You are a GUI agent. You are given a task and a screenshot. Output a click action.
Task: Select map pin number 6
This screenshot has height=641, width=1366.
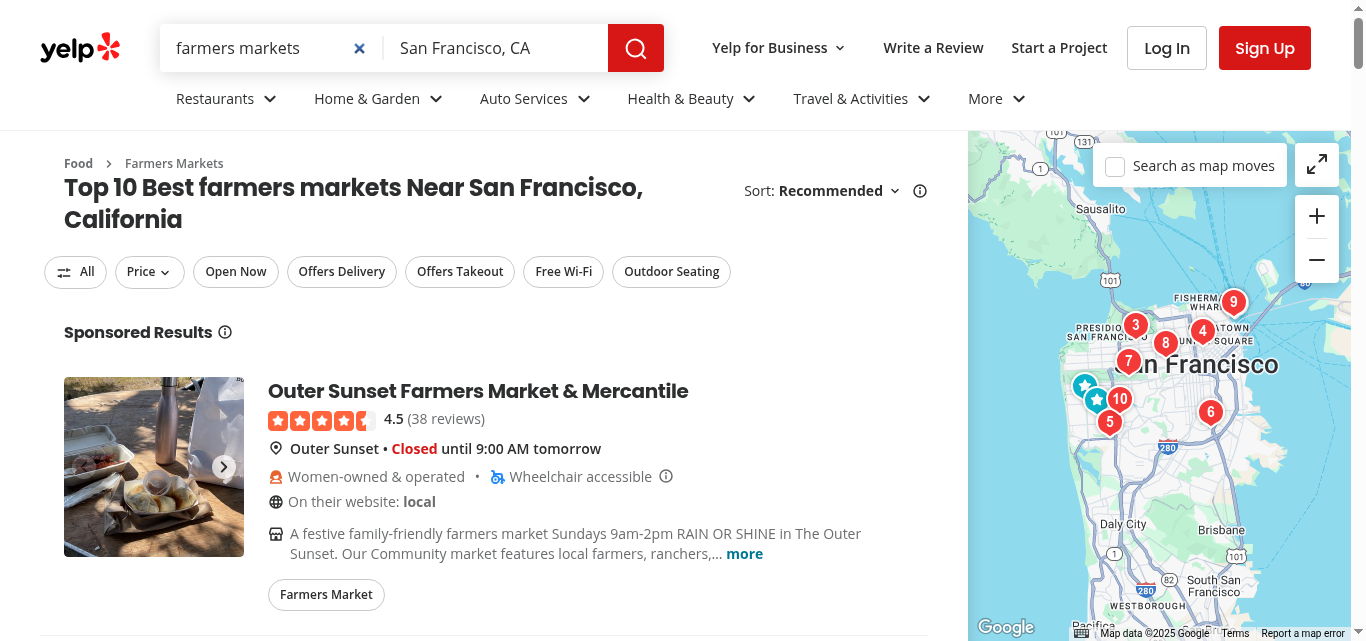click(1210, 413)
